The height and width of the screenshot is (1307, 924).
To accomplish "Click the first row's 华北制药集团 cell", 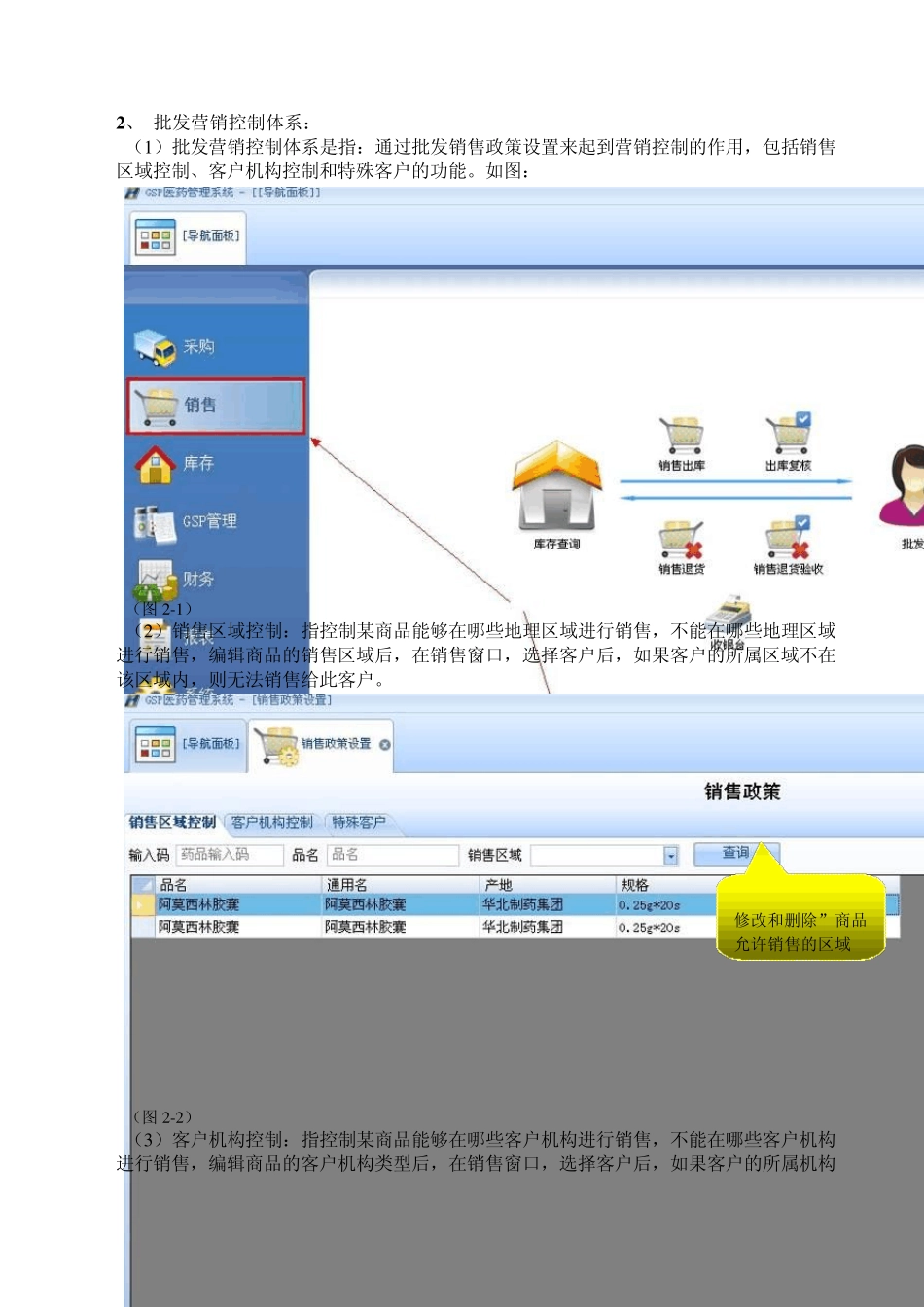I will pyautogui.click(x=549, y=905).
